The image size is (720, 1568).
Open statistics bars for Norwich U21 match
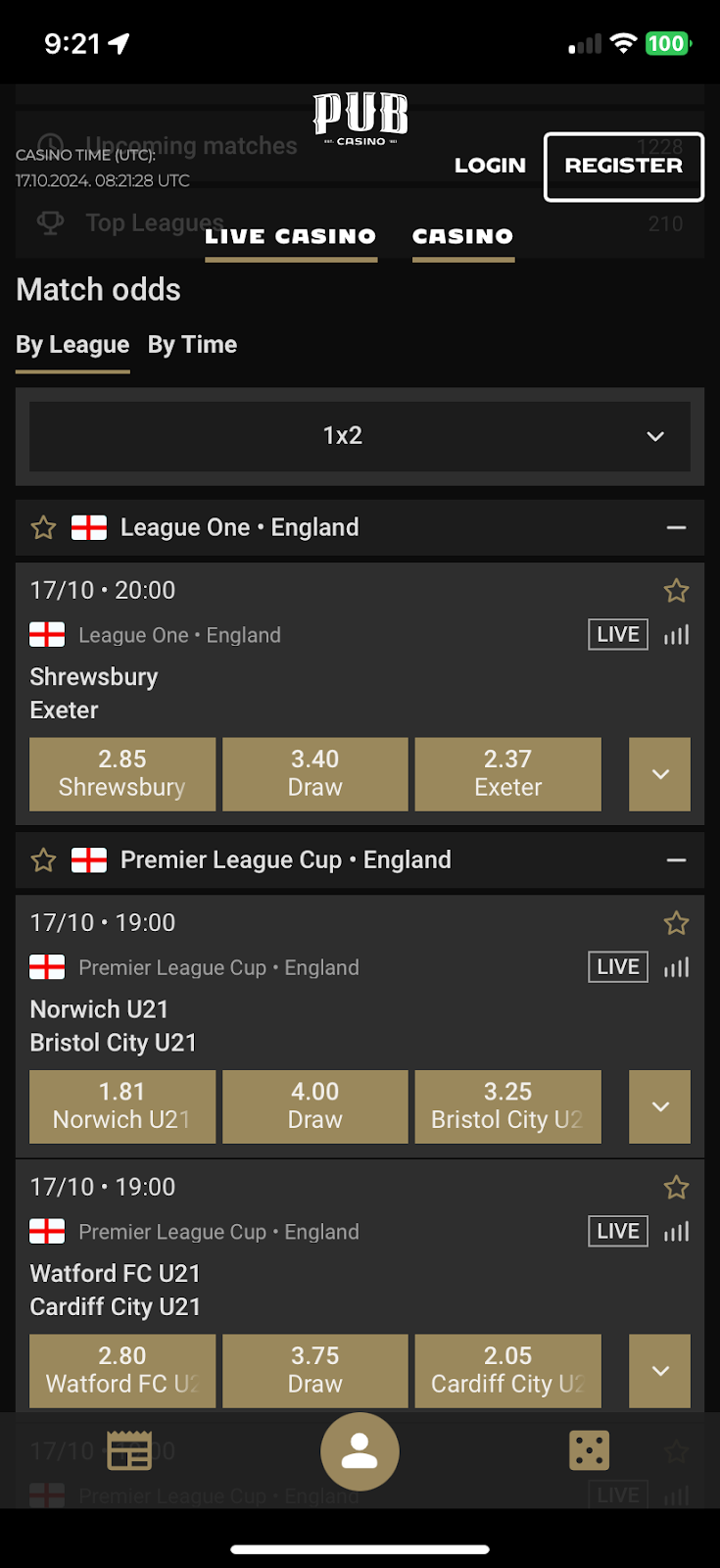677,967
